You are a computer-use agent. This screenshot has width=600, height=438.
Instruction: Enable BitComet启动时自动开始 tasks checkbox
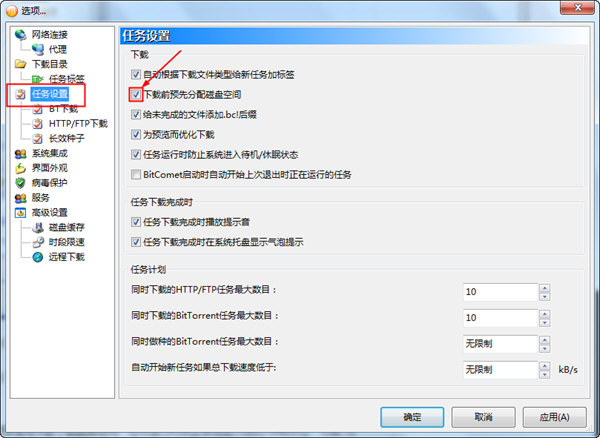click(x=136, y=174)
